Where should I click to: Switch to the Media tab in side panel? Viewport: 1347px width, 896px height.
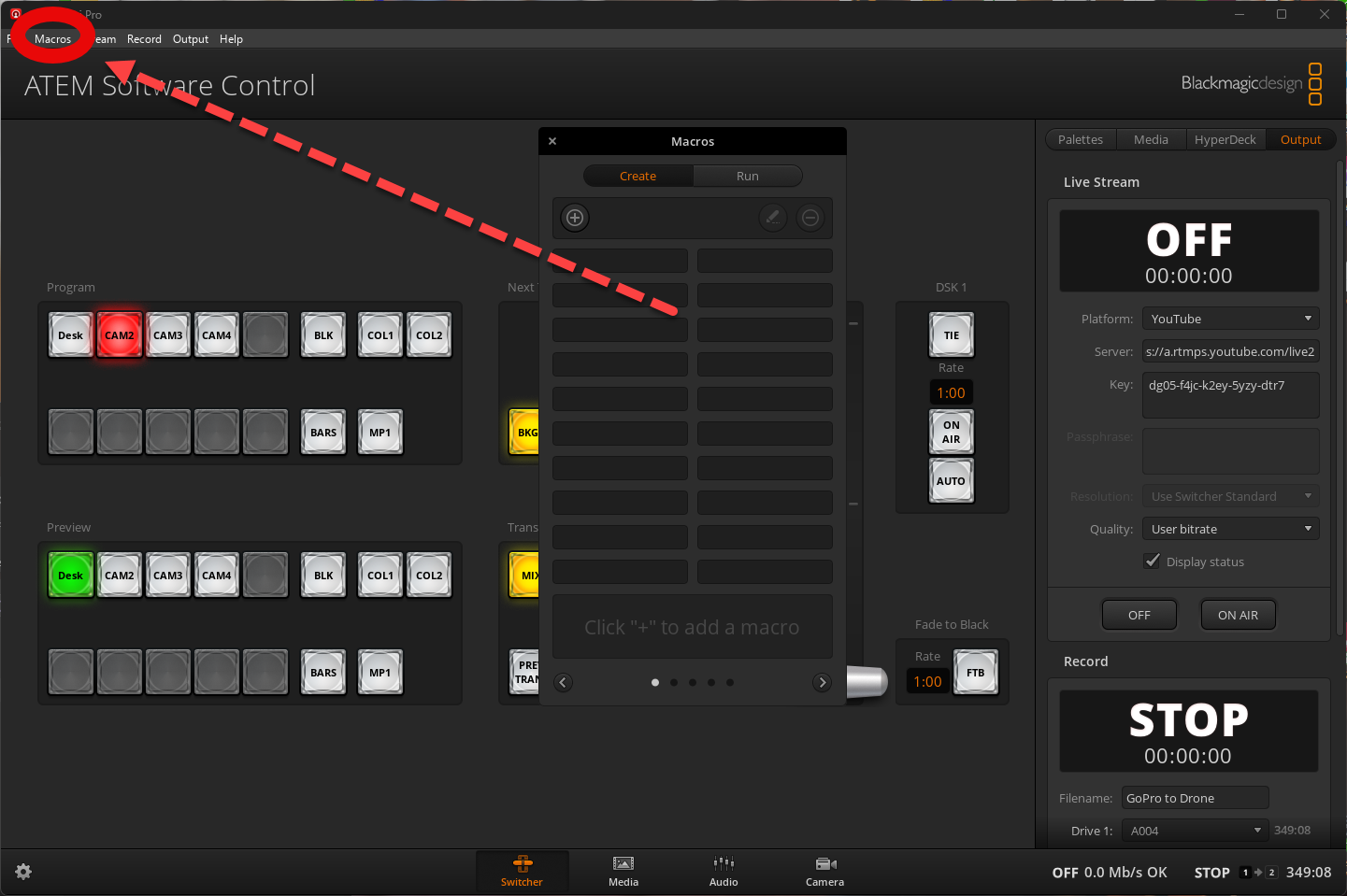pyautogui.click(x=1151, y=139)
